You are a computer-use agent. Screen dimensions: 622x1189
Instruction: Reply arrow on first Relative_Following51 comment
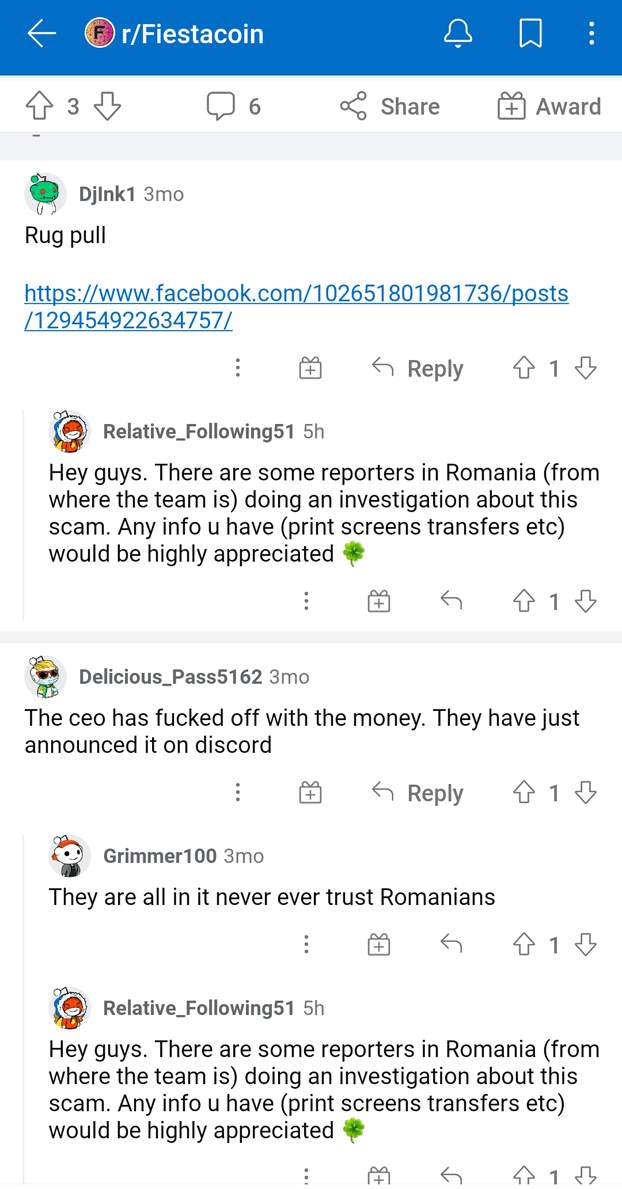click(451, 601)
